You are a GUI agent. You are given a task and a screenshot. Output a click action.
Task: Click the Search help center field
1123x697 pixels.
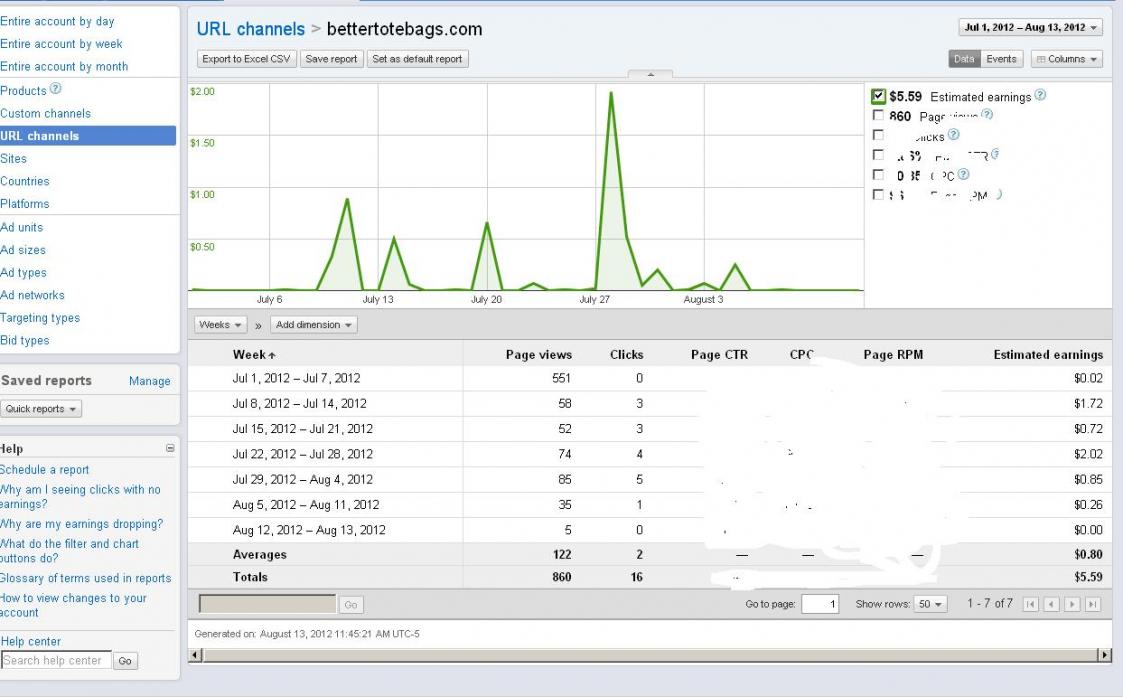click(56, 660)
